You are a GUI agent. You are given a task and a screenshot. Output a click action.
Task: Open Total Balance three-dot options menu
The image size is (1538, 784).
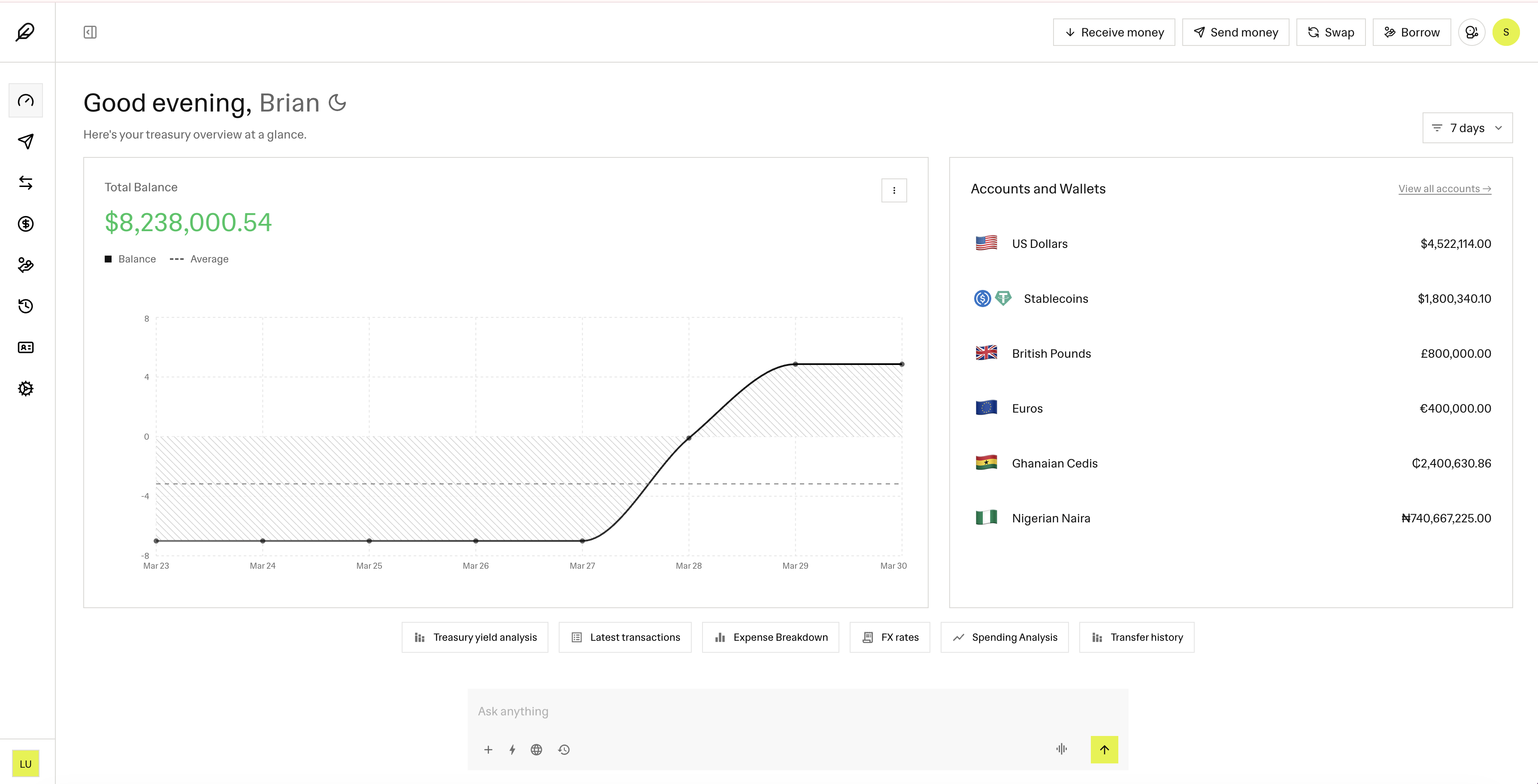894,190
